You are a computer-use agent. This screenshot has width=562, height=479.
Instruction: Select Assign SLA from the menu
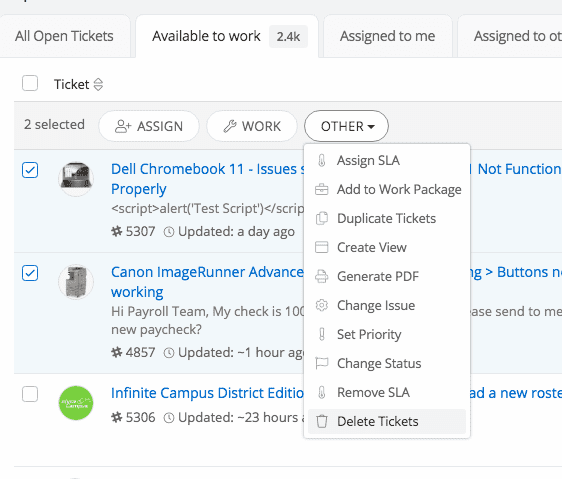[x=387, y=160]
